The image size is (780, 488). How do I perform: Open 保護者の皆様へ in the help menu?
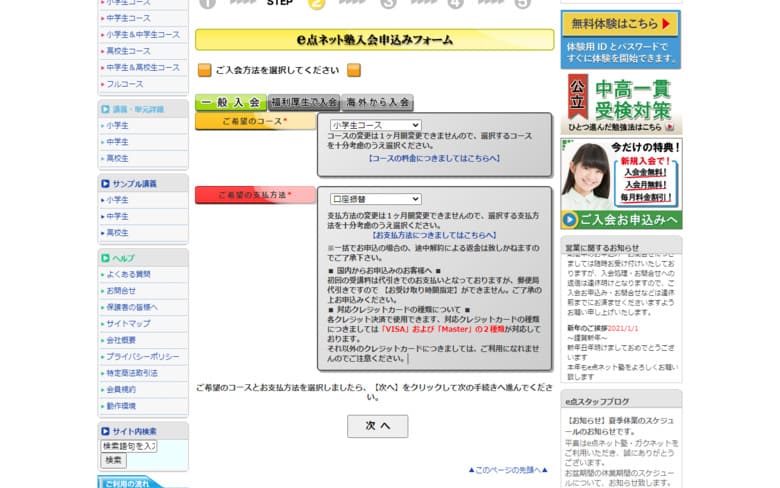pyautogui.click(x=132, y=307)
